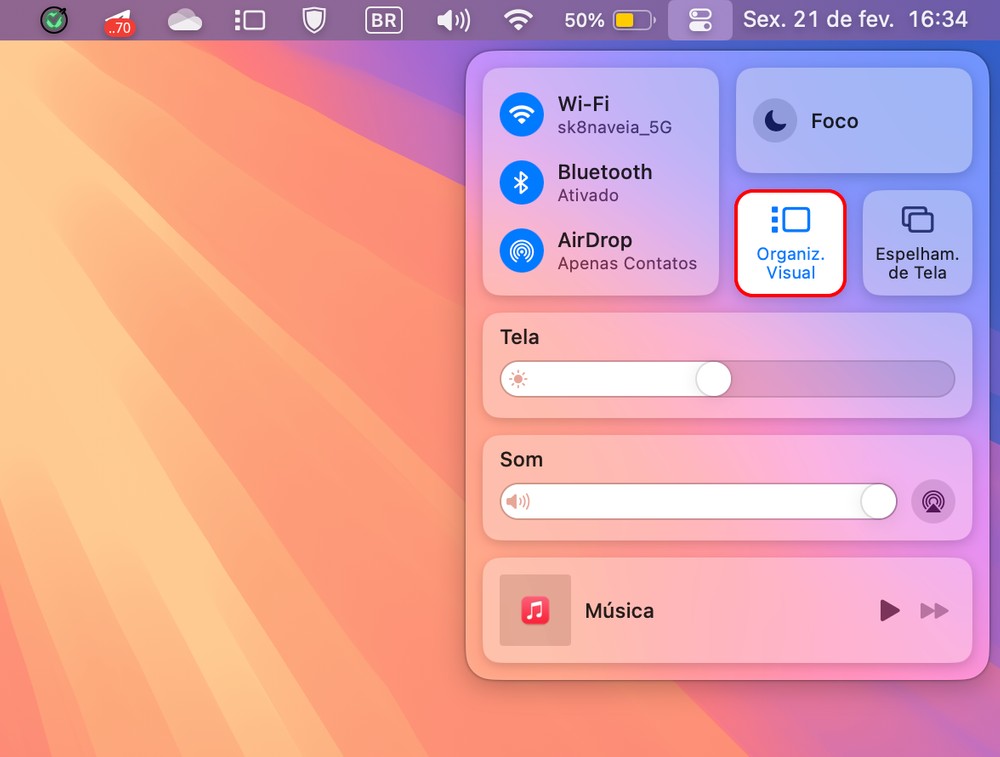Toggle the Bluetooth round button
The image size is (1000, 757).
tap(521, 183)
